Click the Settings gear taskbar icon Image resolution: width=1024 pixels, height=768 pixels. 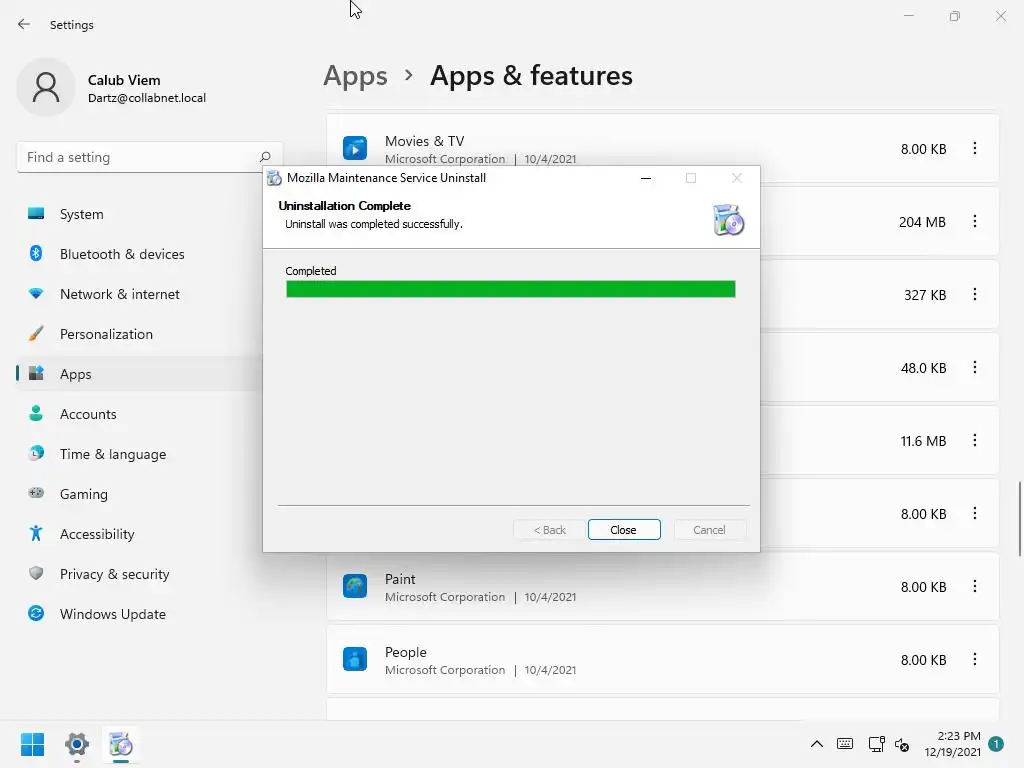click(x=76, y=744)
